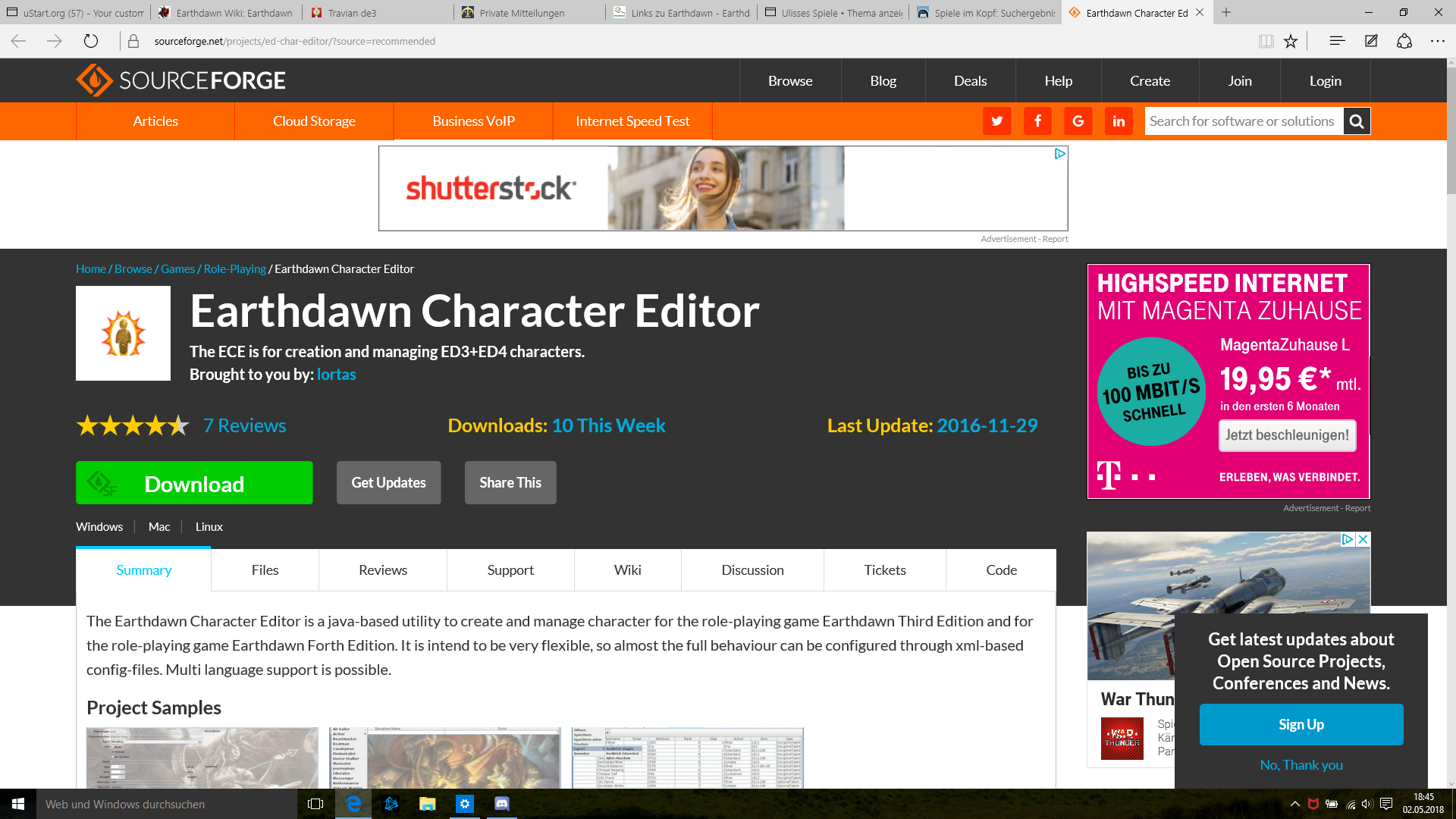
Task: Open the Discussion project tab
Action: [752, 570]
